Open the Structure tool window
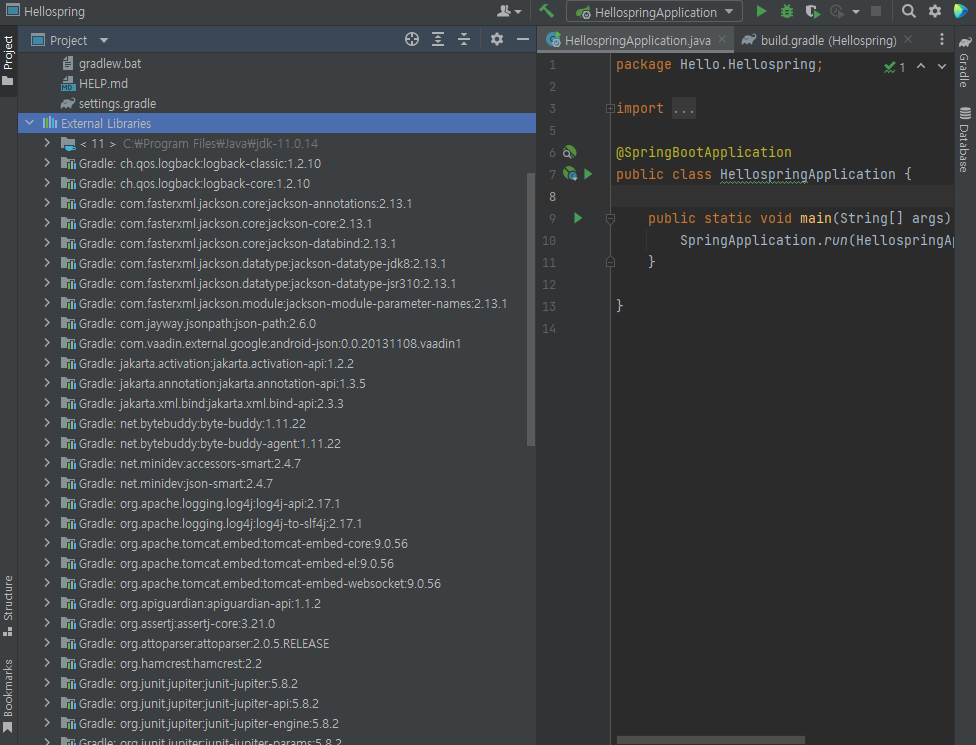Image resolution: width=976 pixels, height=745 pixels. click(8, 606)
